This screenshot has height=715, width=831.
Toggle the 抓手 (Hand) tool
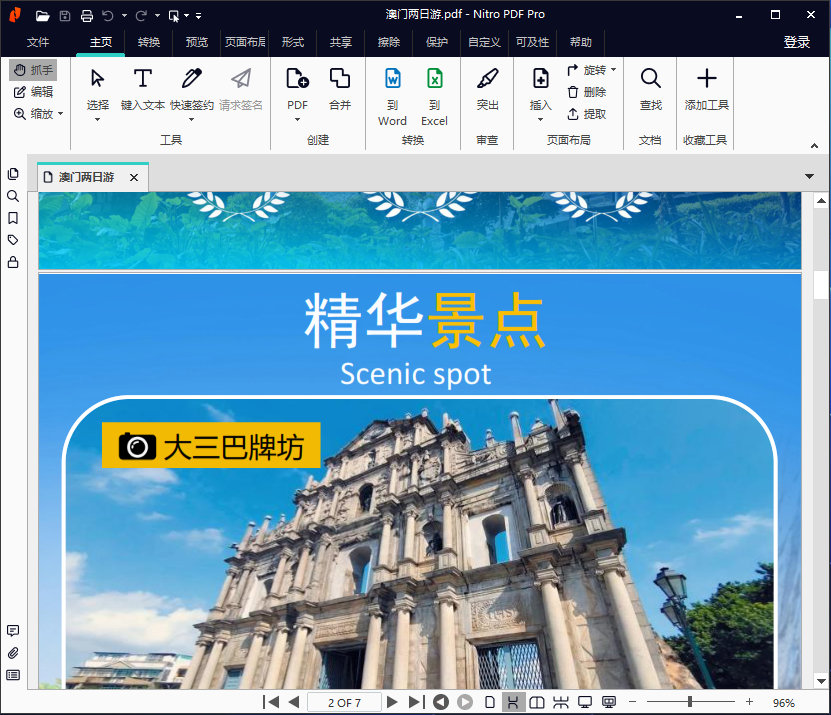click(x=33, y=70)
